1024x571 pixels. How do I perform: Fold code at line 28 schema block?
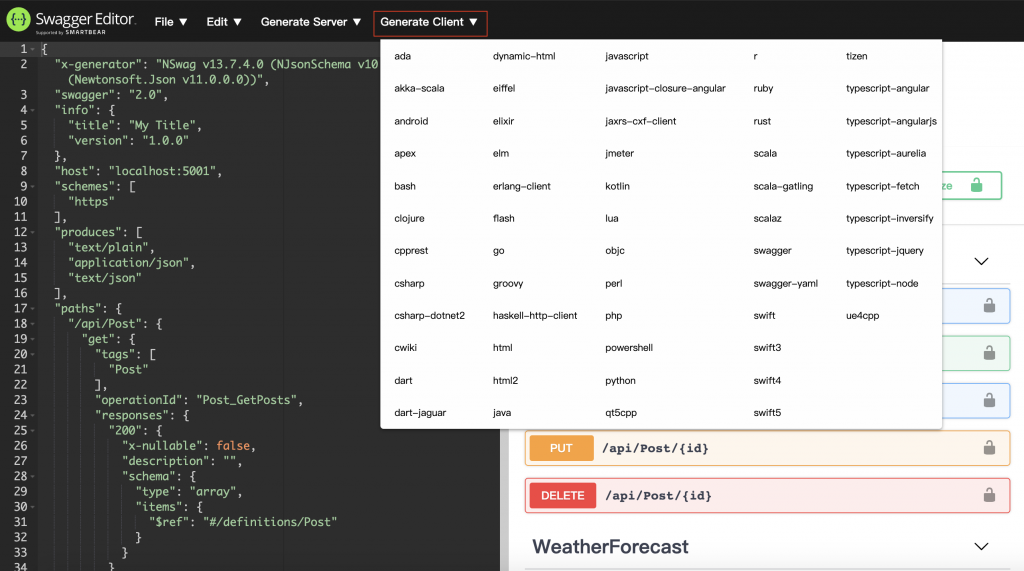coord(33,477)
